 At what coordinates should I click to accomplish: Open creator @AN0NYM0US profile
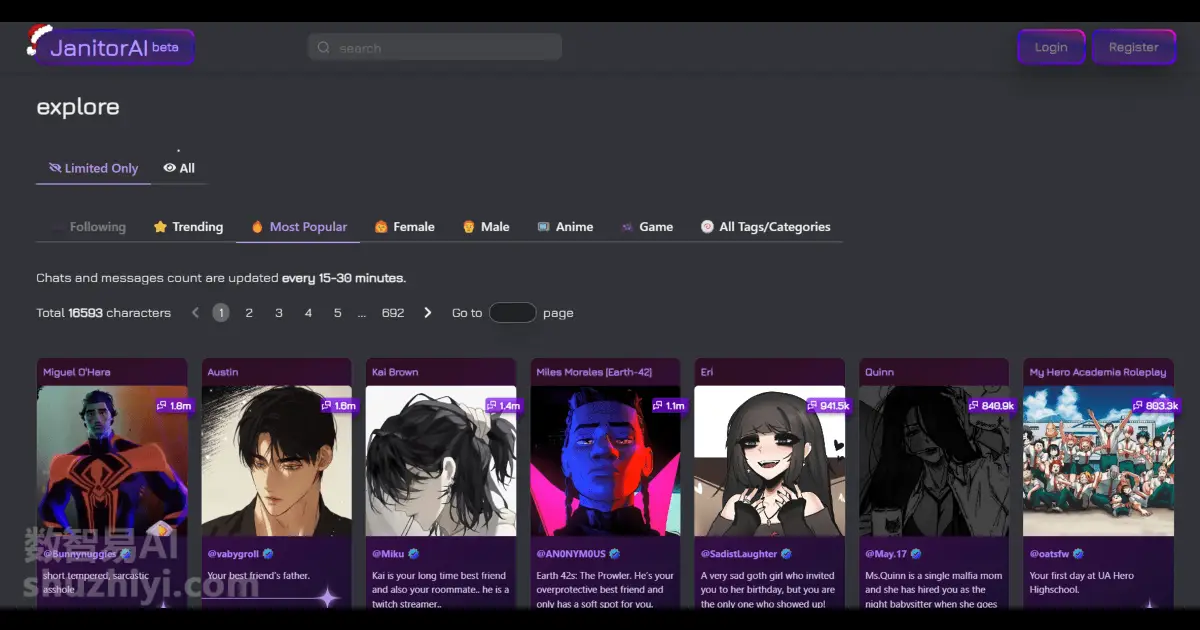(x=571, y=554)
